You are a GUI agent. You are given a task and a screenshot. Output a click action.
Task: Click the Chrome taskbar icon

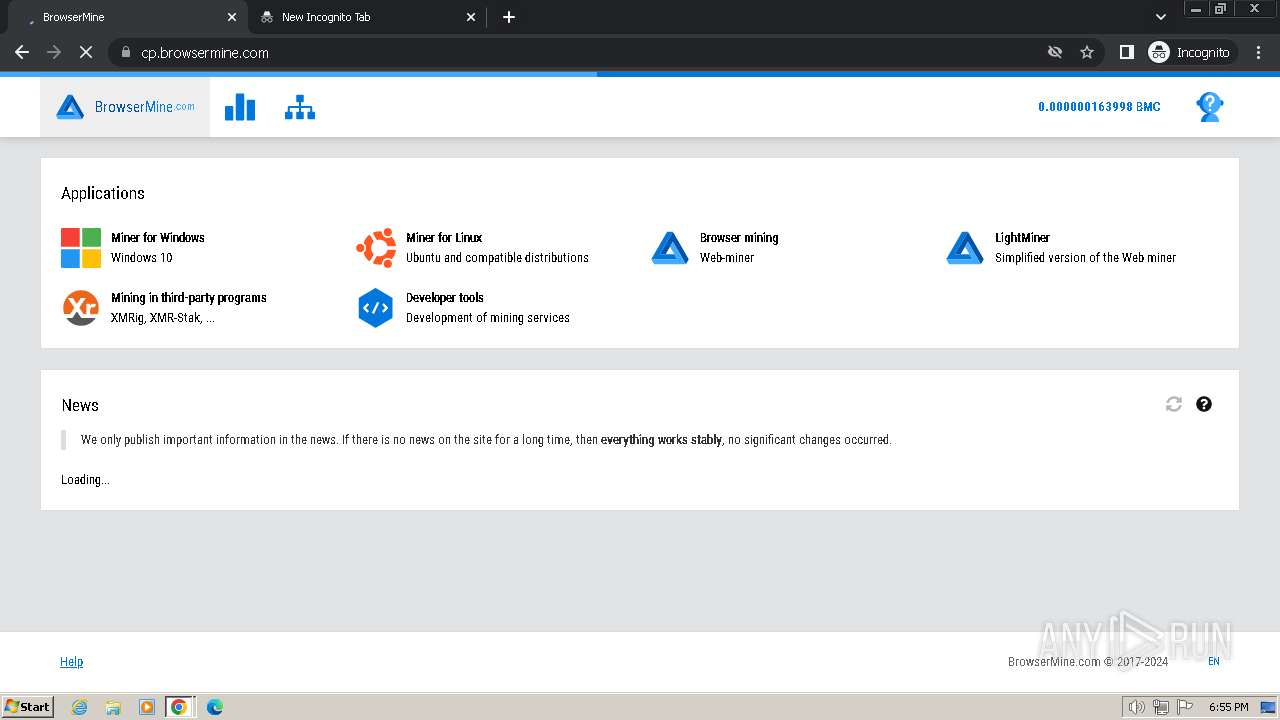point(179,707)
